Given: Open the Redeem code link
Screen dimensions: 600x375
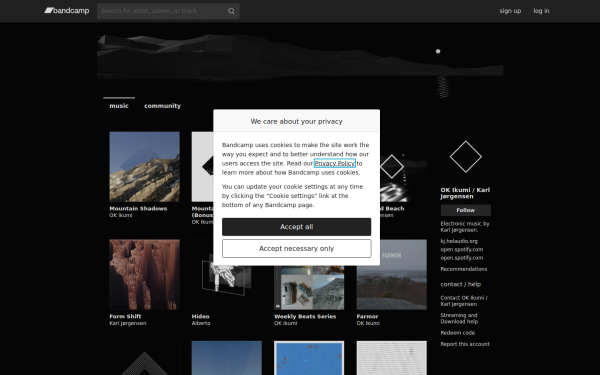Looking at the screenshot, I should point(457,333).
